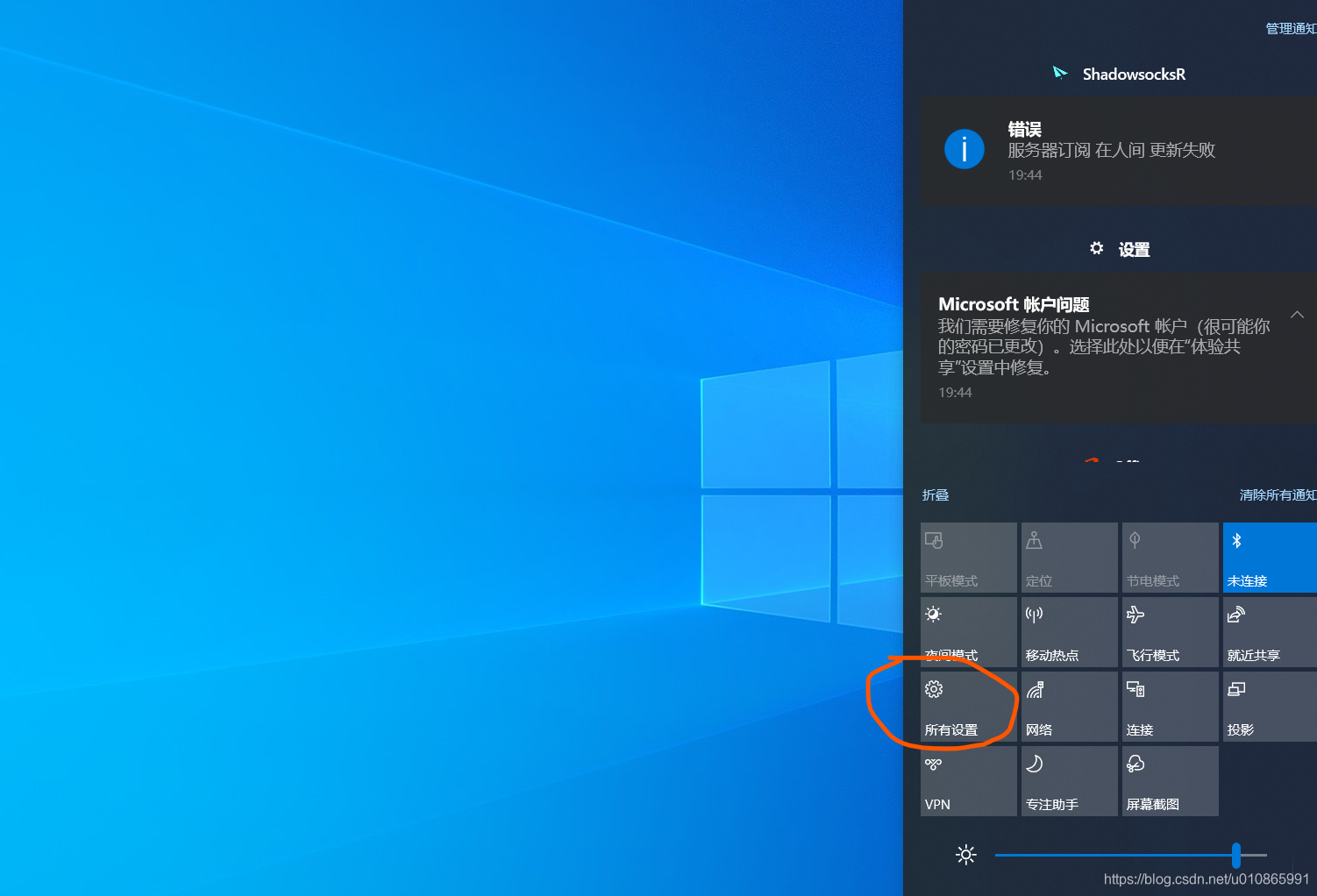Open the 连接 connect tile

(1171, 707)
